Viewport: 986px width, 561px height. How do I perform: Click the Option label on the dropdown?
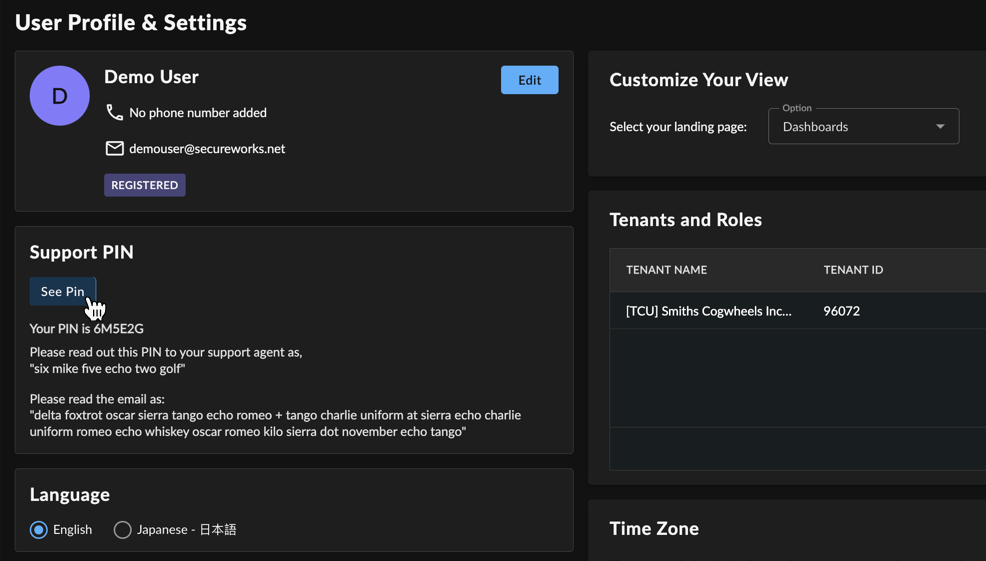[797, 108]
